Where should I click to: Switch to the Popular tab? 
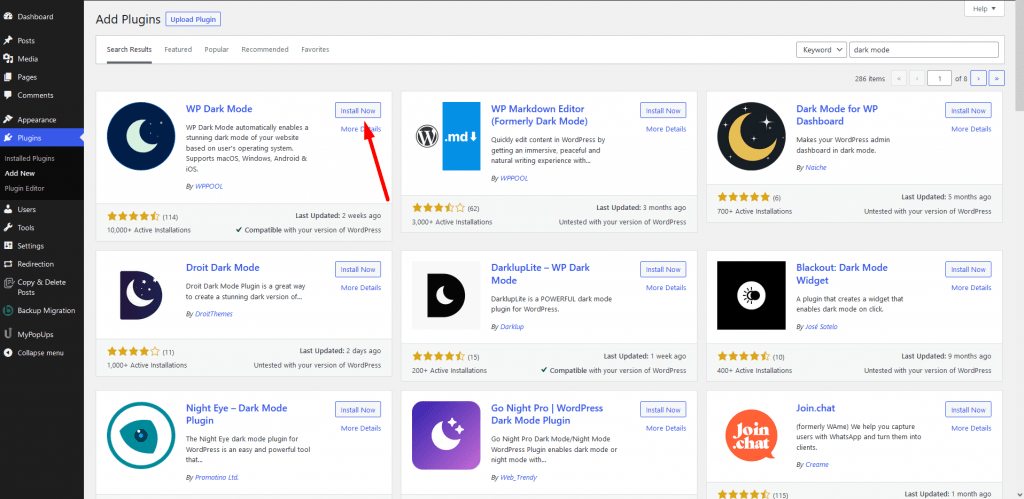(x=216, y=50)
